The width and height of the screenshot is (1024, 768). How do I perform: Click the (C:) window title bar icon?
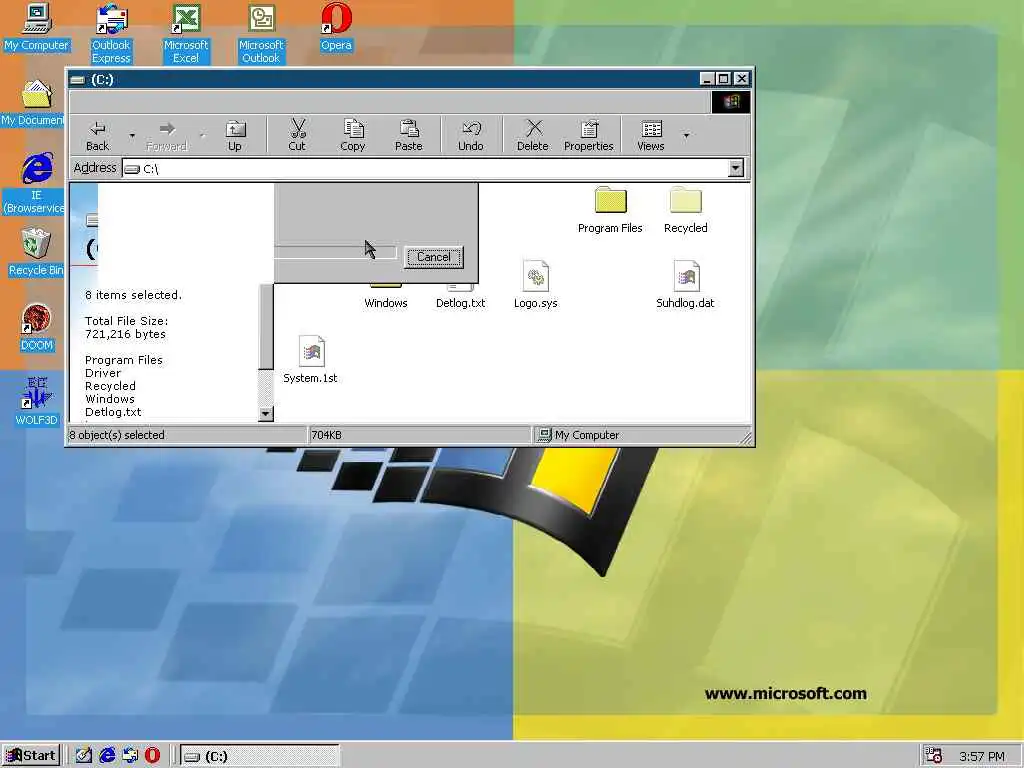pos(78,80)
